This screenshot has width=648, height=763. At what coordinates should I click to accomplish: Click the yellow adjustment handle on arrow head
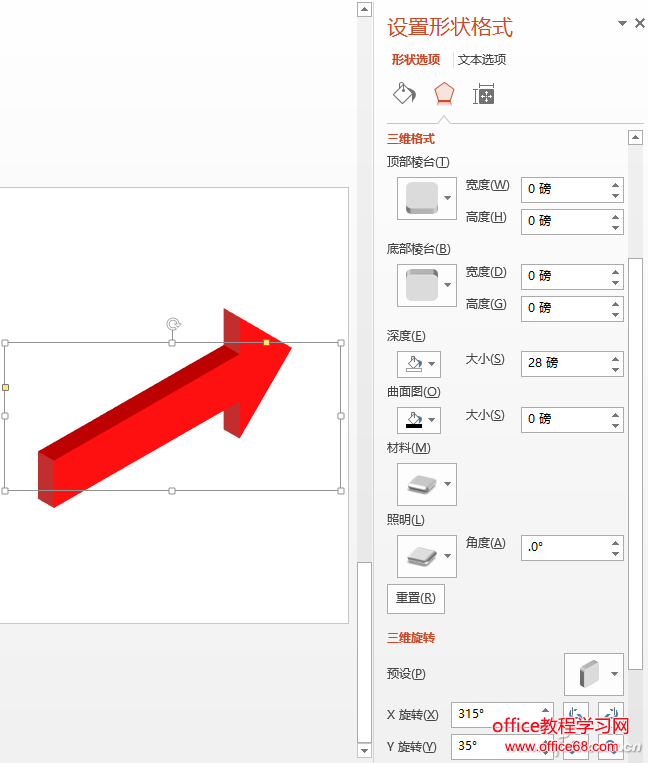click(x=266, y=343)
